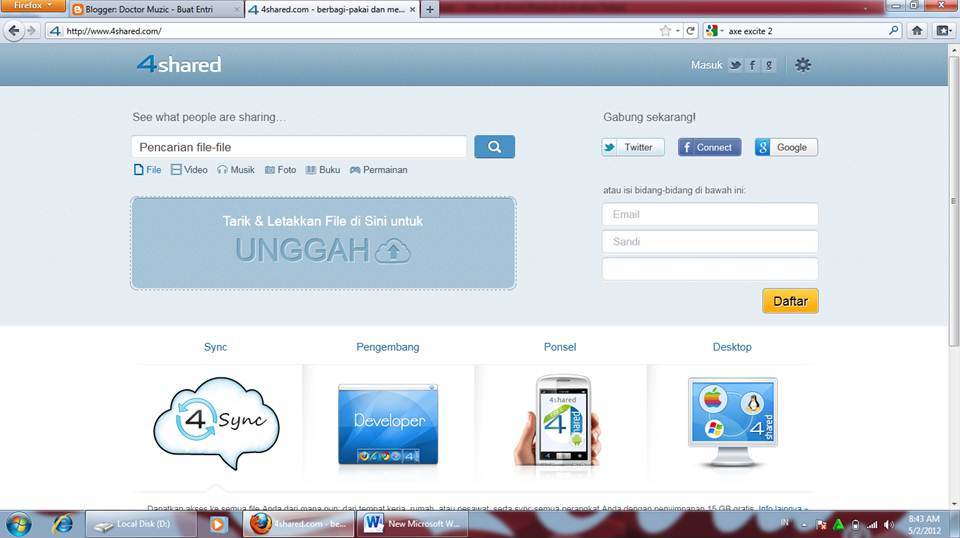The image size is (960, 538).
Task: Select the Video search filter
Action: click(x=189, y=170)
